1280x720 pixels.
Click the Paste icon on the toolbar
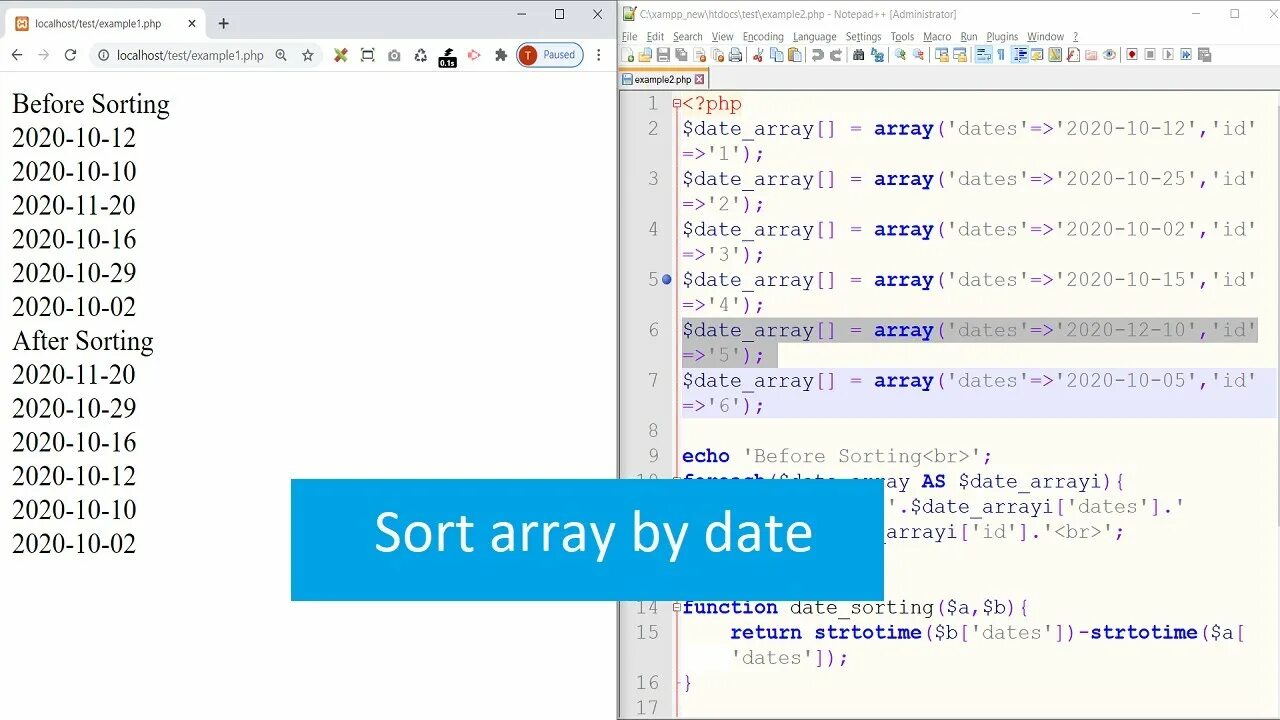794,55
